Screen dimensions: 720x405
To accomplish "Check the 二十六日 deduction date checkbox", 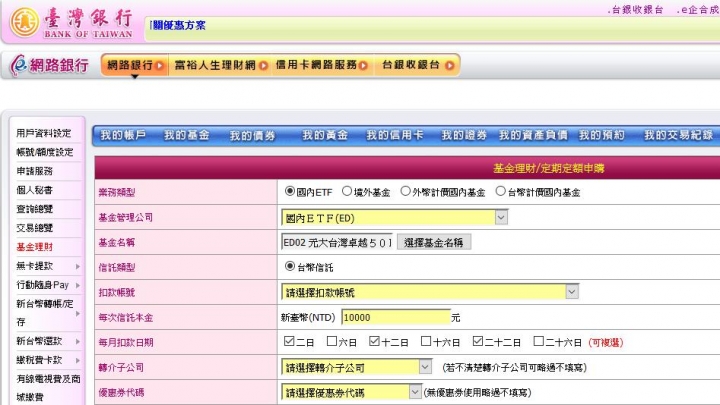I will (539, 341).
